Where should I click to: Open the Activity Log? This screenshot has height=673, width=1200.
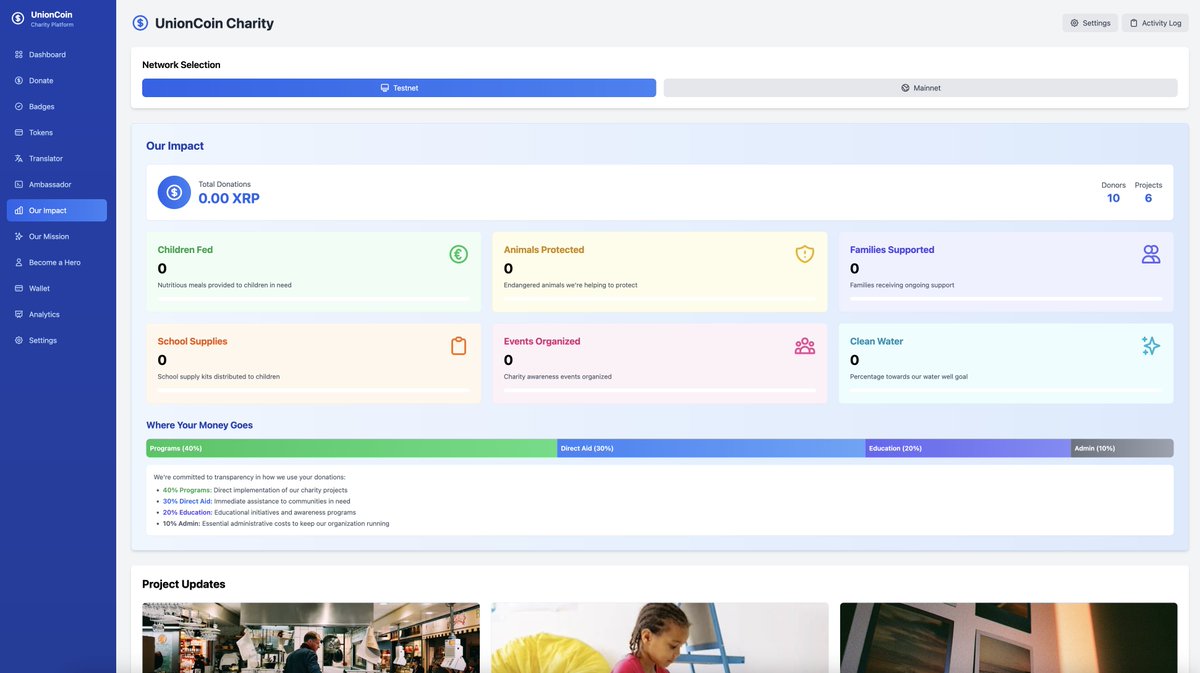click(1155, 23)
